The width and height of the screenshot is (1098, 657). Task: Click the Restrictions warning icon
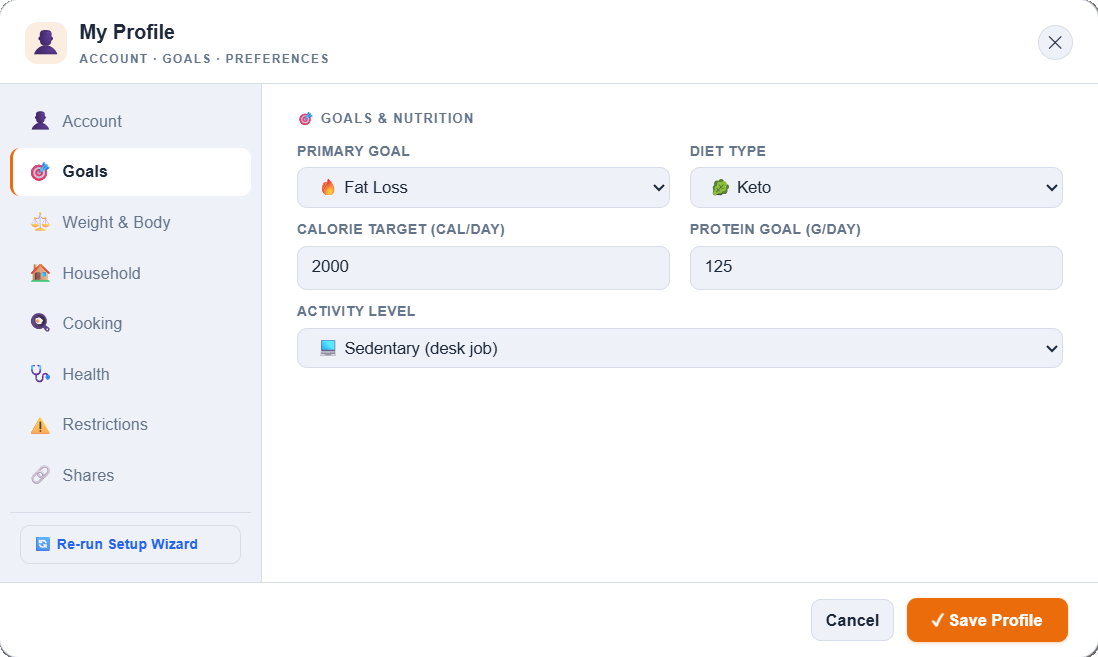pos(40,425)
